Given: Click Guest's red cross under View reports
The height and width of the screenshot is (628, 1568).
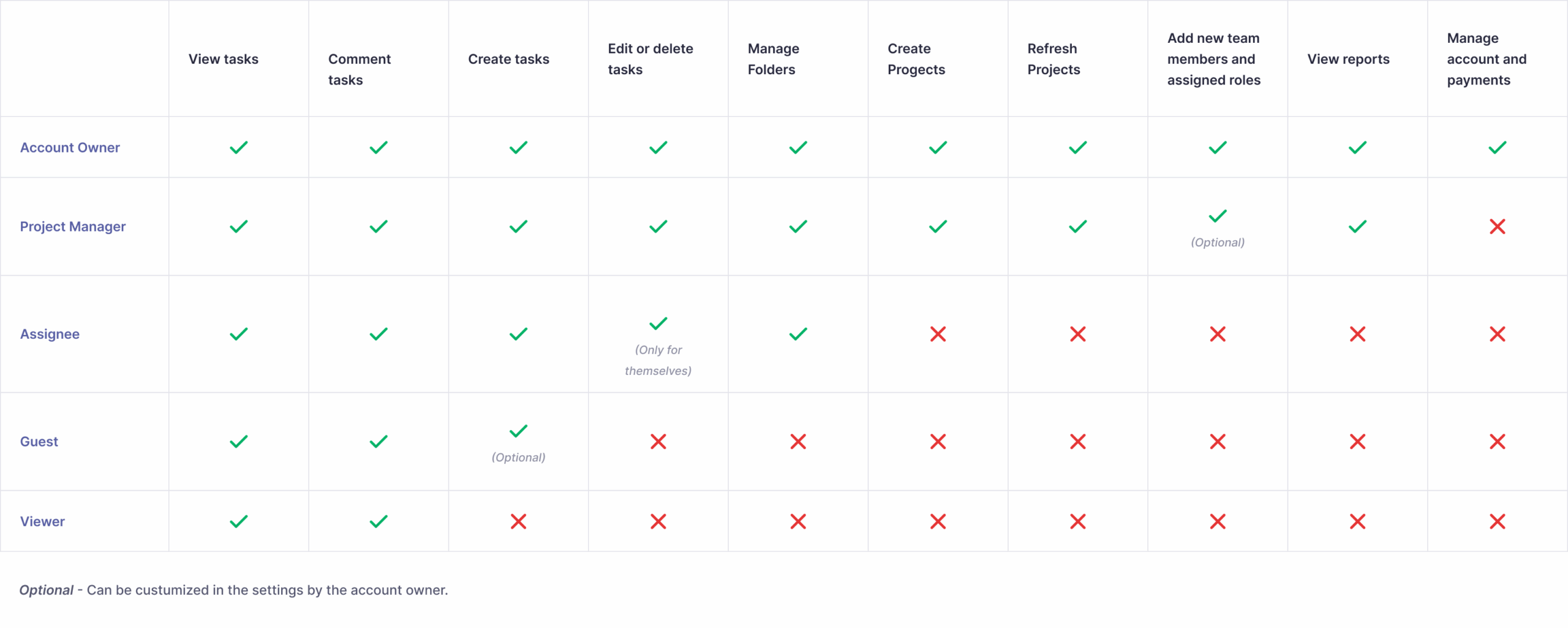Looking at the screenshot, I should pos(1357,442).
